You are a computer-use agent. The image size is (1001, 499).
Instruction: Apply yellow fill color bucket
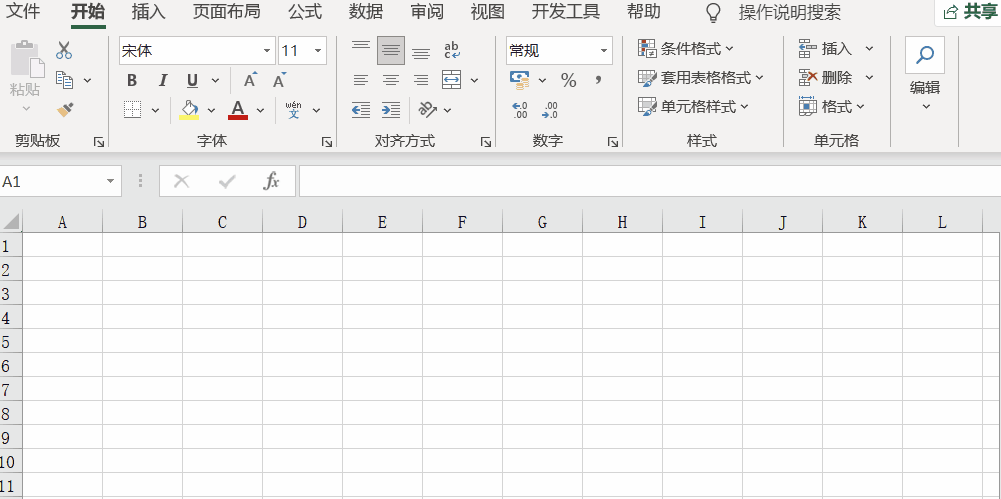tap(190, 110)
